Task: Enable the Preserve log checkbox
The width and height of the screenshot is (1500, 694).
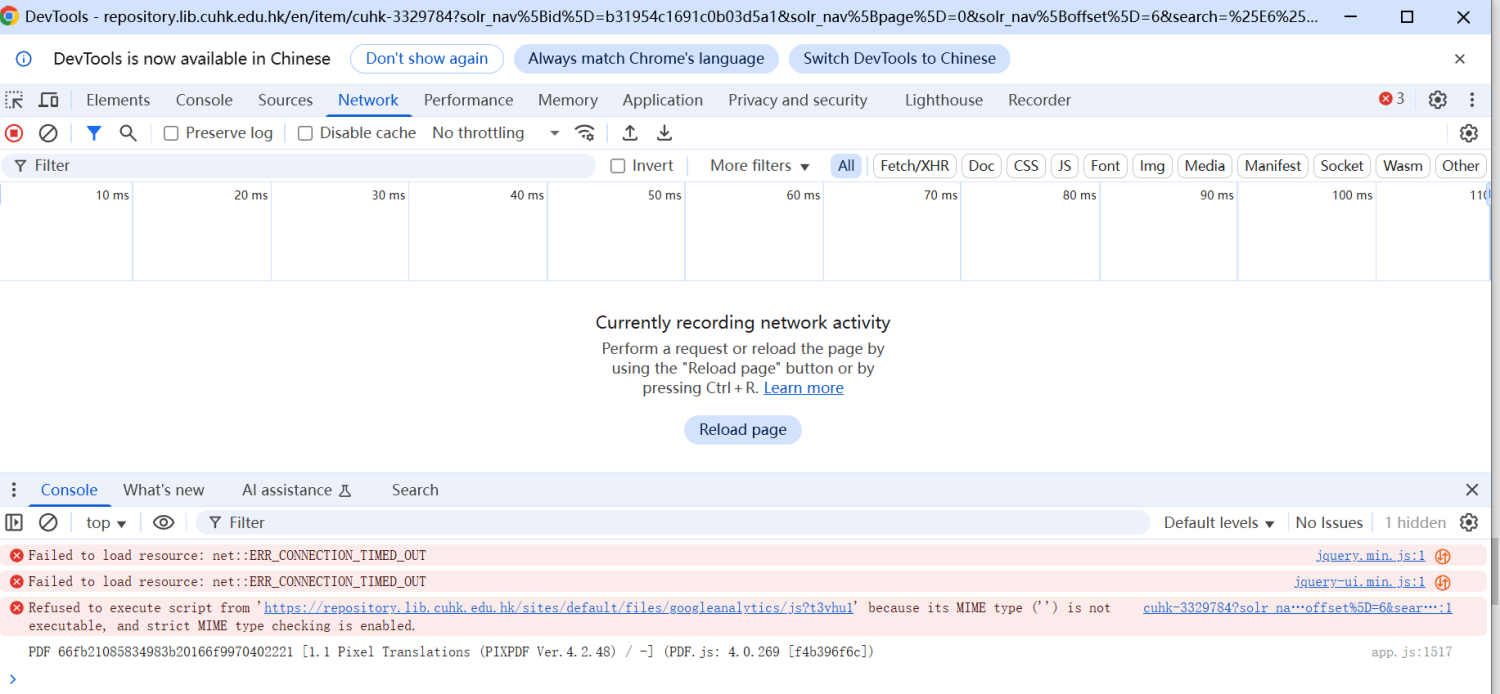Action: point(171,133)
